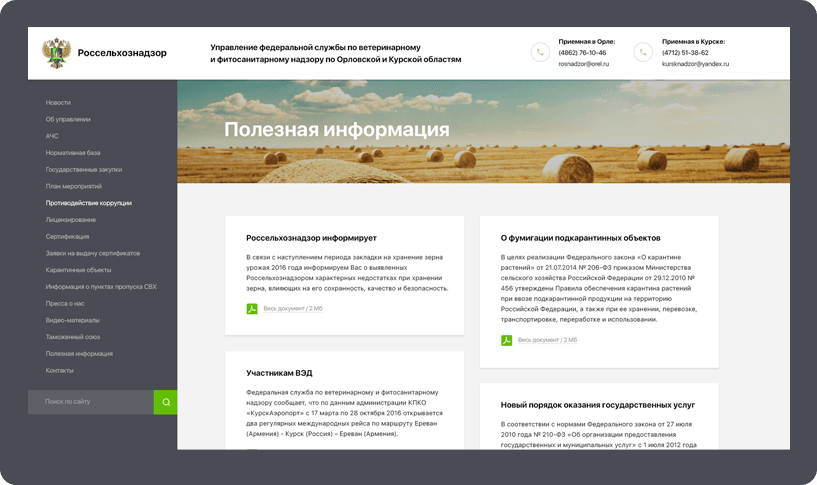Open Противодействие коррупции section
Image resolution: width=817 pixels, height=485 pixels.
(89, 203)
